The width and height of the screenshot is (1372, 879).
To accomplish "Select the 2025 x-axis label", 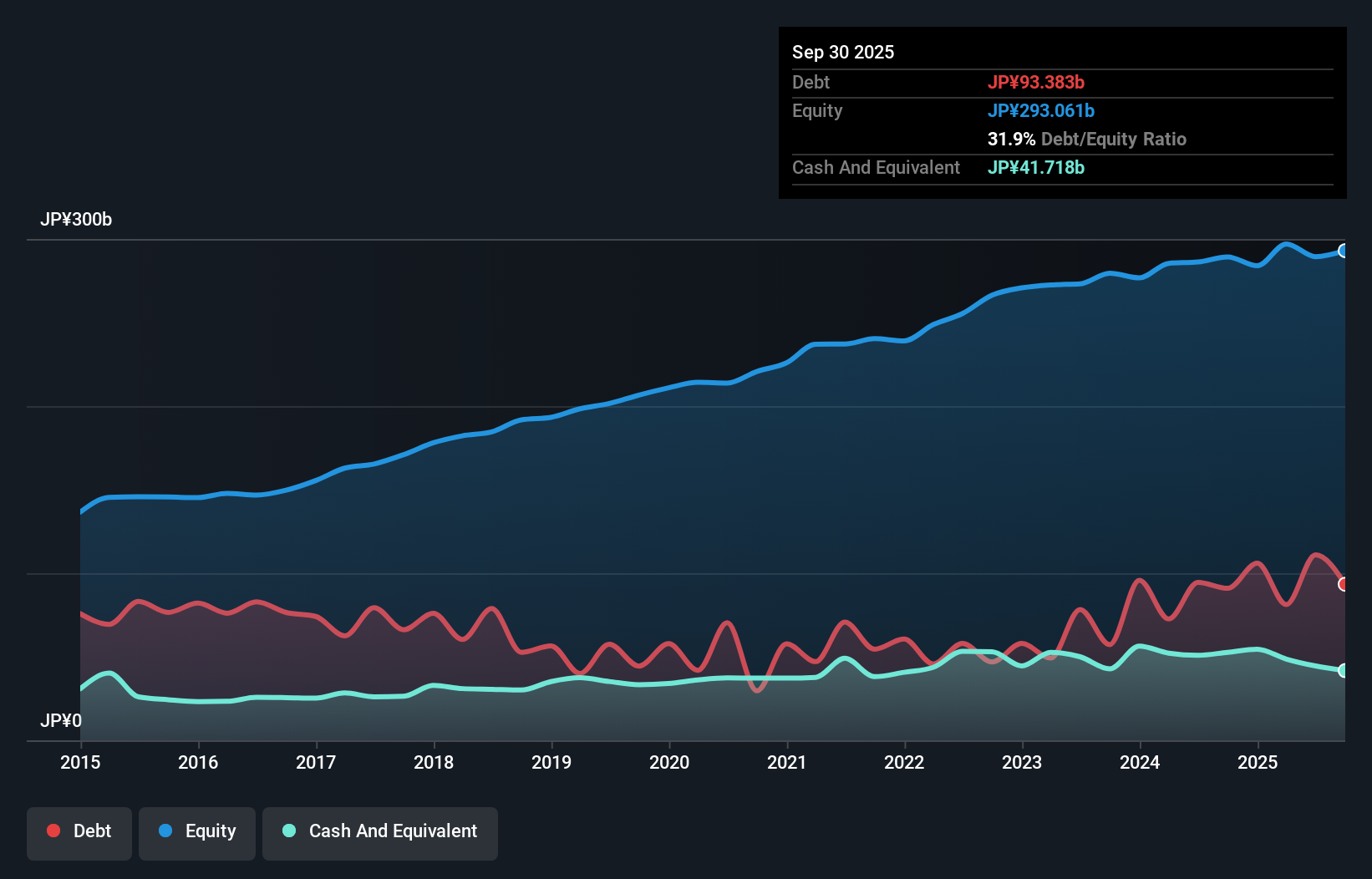I will [x=1258, y=762].
